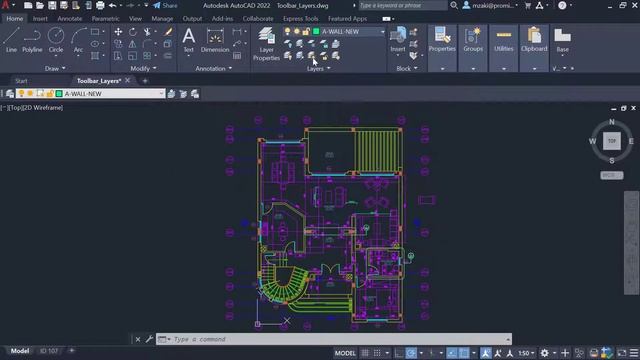640x360 pixels.
Task: Click the WCS button below ViewCube
Action: [x=611, y=175]
